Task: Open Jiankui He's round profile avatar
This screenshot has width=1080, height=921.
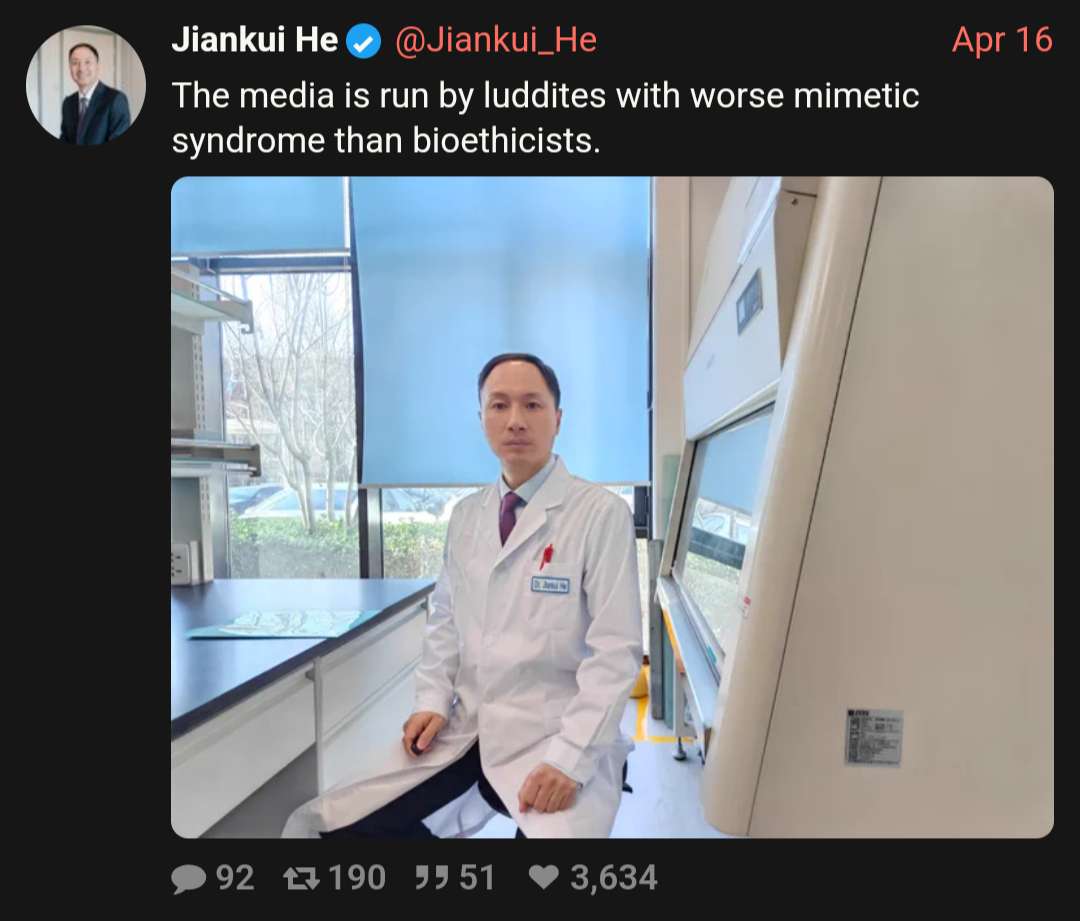Action: point(86,85)
